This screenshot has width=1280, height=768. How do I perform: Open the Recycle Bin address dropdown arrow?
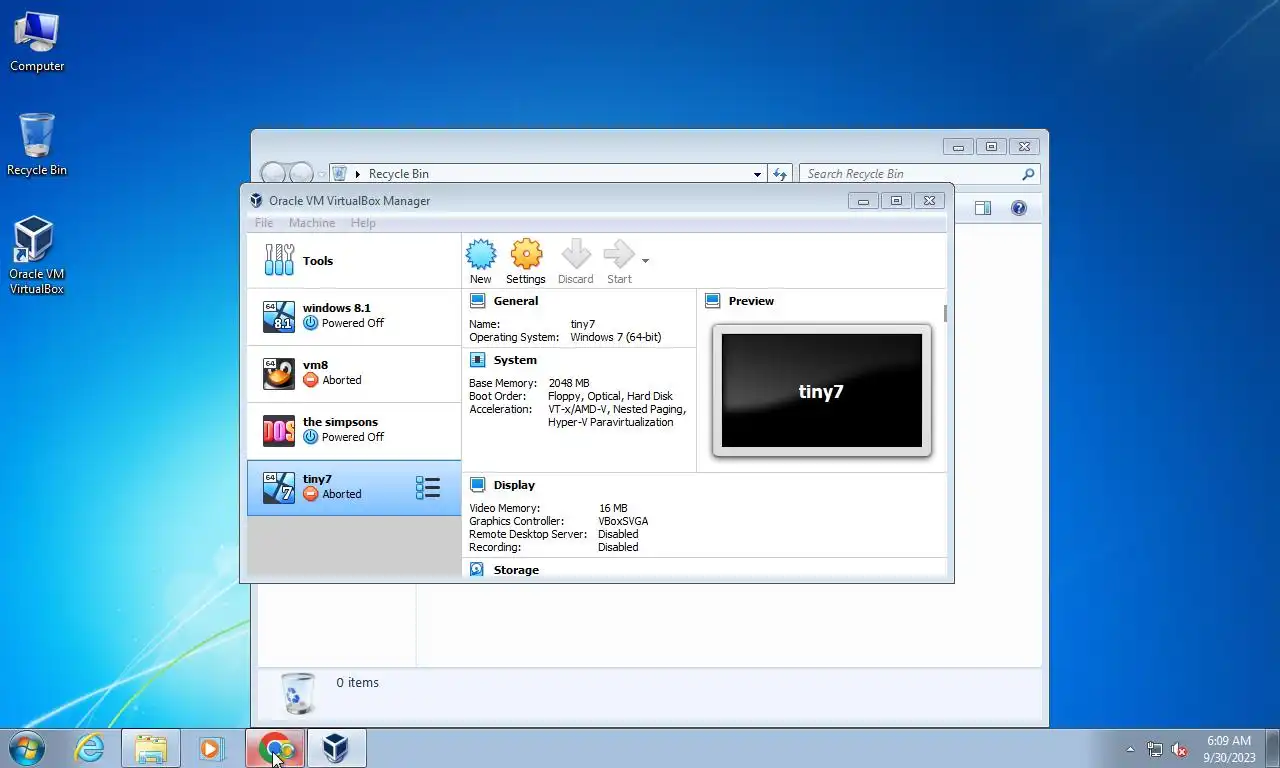[757, 174]
